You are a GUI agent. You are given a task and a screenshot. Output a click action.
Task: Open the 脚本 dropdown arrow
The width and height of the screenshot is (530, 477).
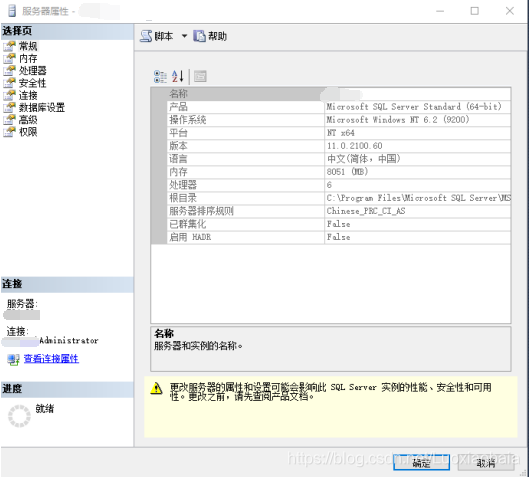(184, 35)
